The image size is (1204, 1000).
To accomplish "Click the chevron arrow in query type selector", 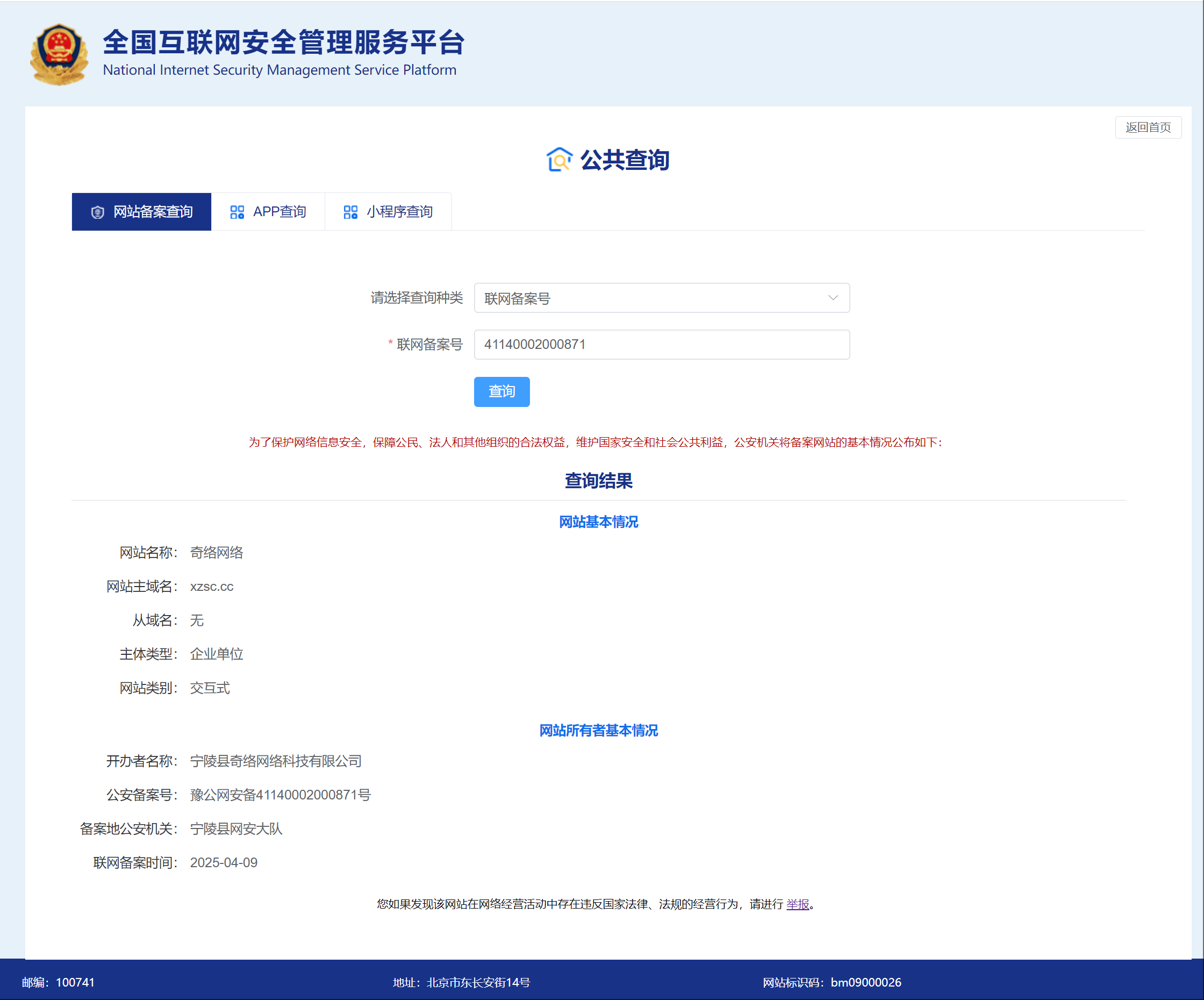I will 833,298.
